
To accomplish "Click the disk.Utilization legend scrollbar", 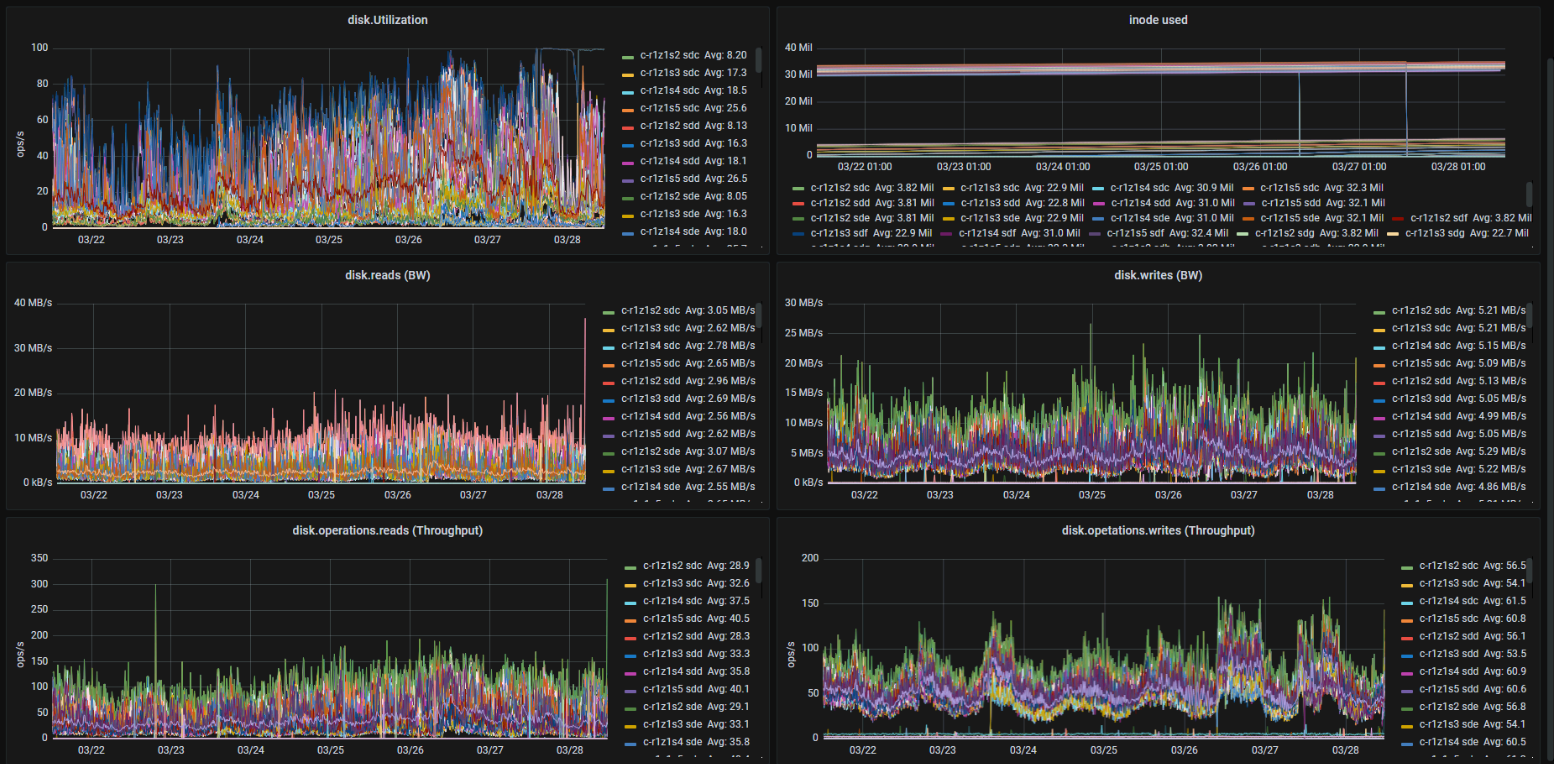I will [x=758, y=60].
